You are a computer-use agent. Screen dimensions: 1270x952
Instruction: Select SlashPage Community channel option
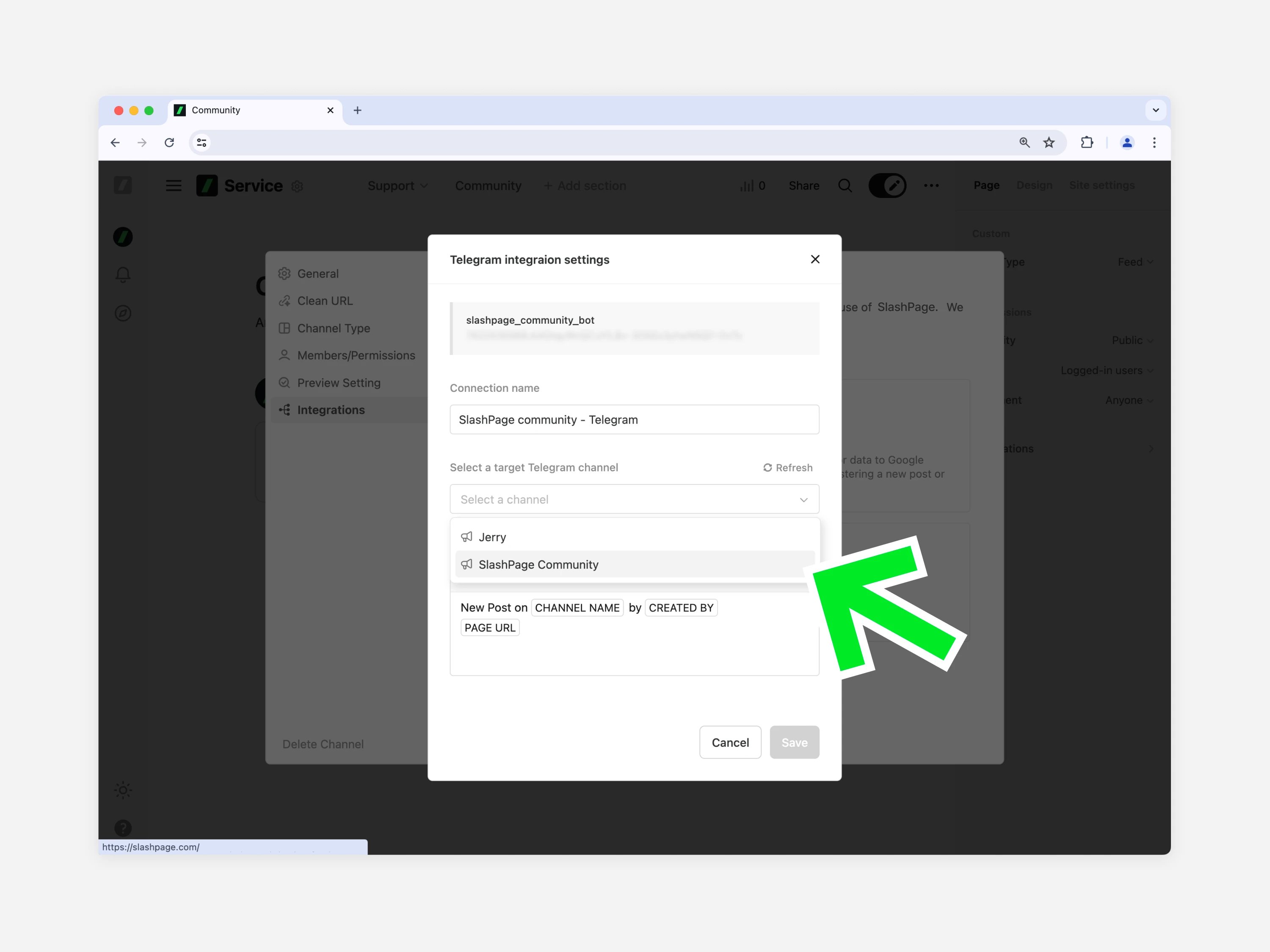coord(635,564)
